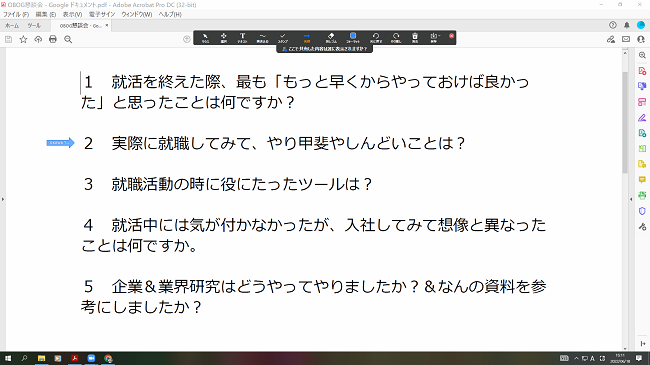Collapse the right tools pane arrow

(631, 200)
